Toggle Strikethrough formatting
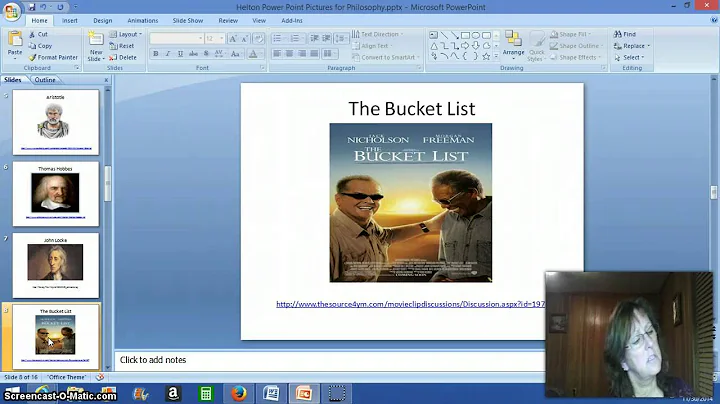720x404 pixels. coord(193,54)
